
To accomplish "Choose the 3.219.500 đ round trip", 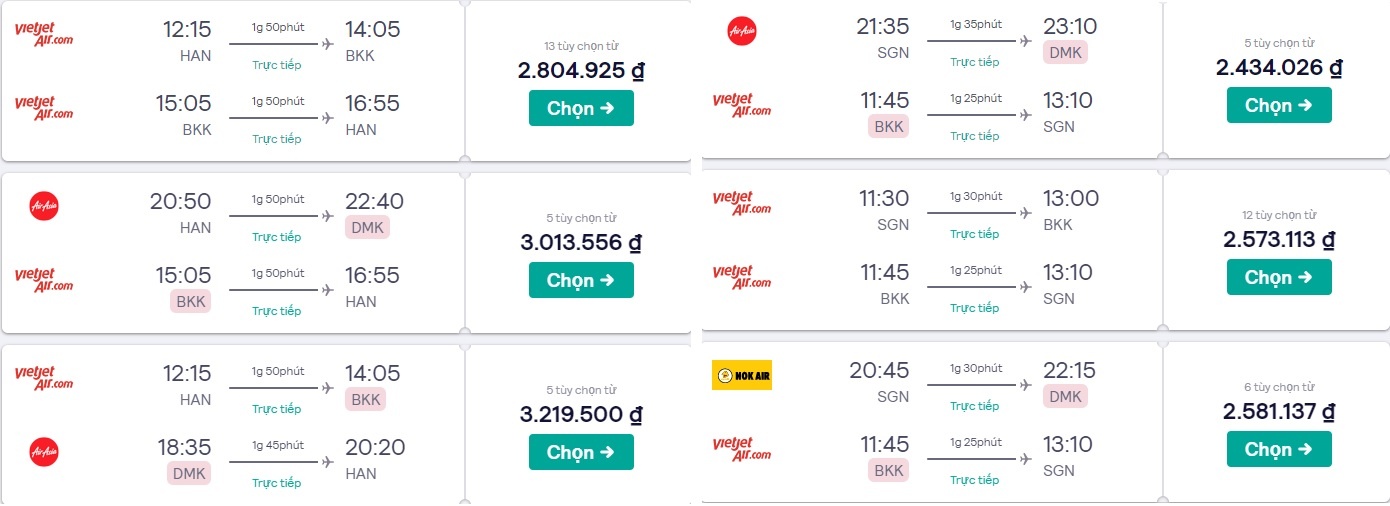I will pyautogui.click(x=581, y=452).
